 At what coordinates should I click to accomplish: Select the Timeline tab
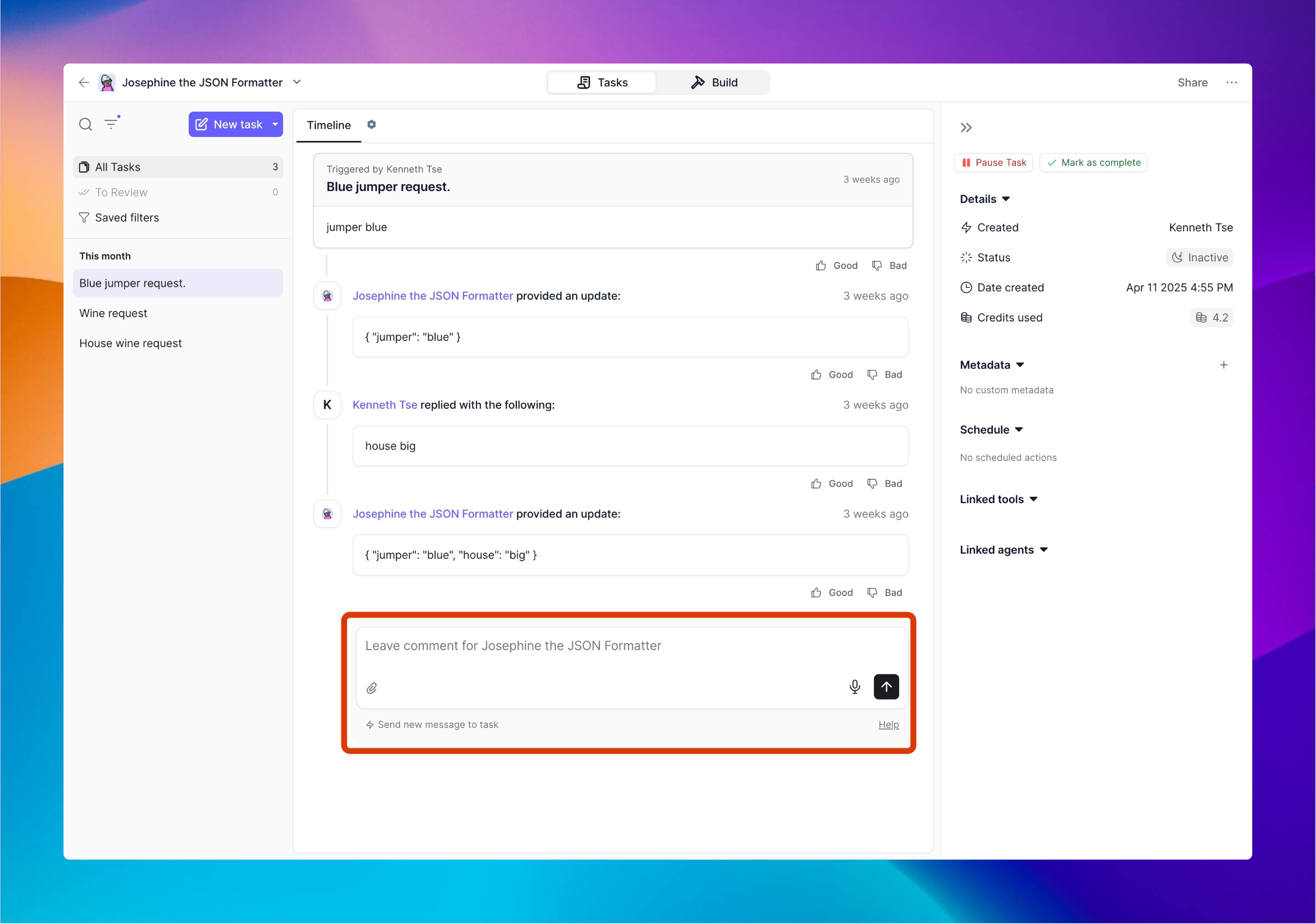tap(329, 125)
